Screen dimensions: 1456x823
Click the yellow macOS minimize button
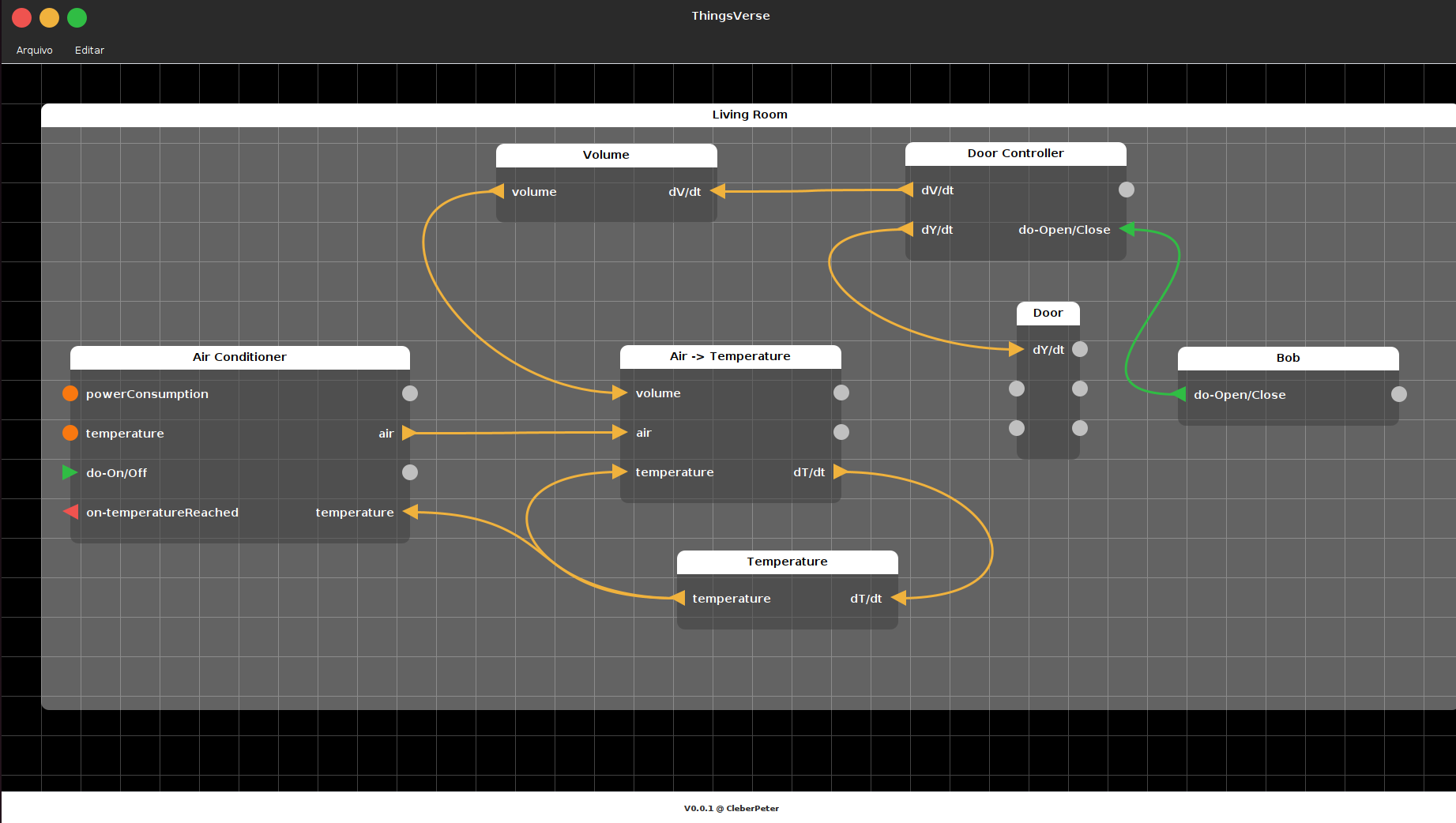pos(49,17)
